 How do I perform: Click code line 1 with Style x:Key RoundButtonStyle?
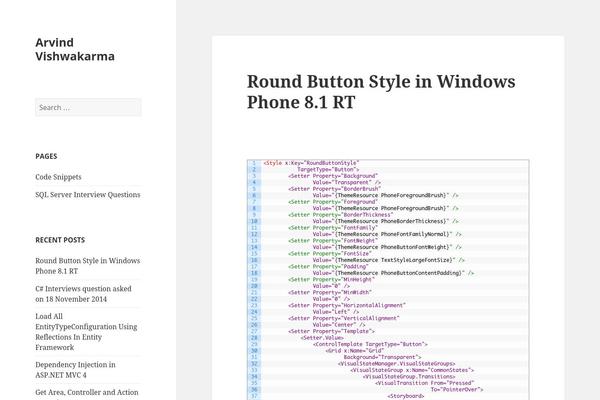[311, 163]
